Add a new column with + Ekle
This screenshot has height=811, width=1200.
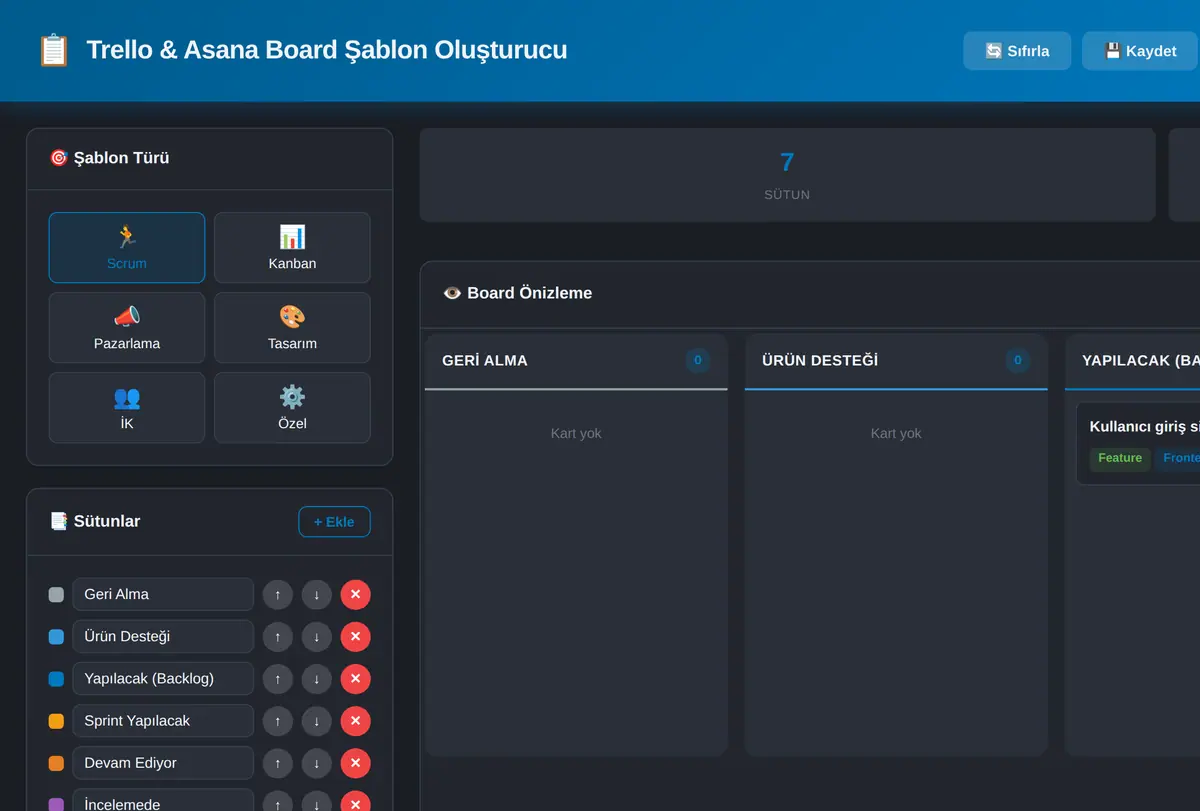[334, 522]
